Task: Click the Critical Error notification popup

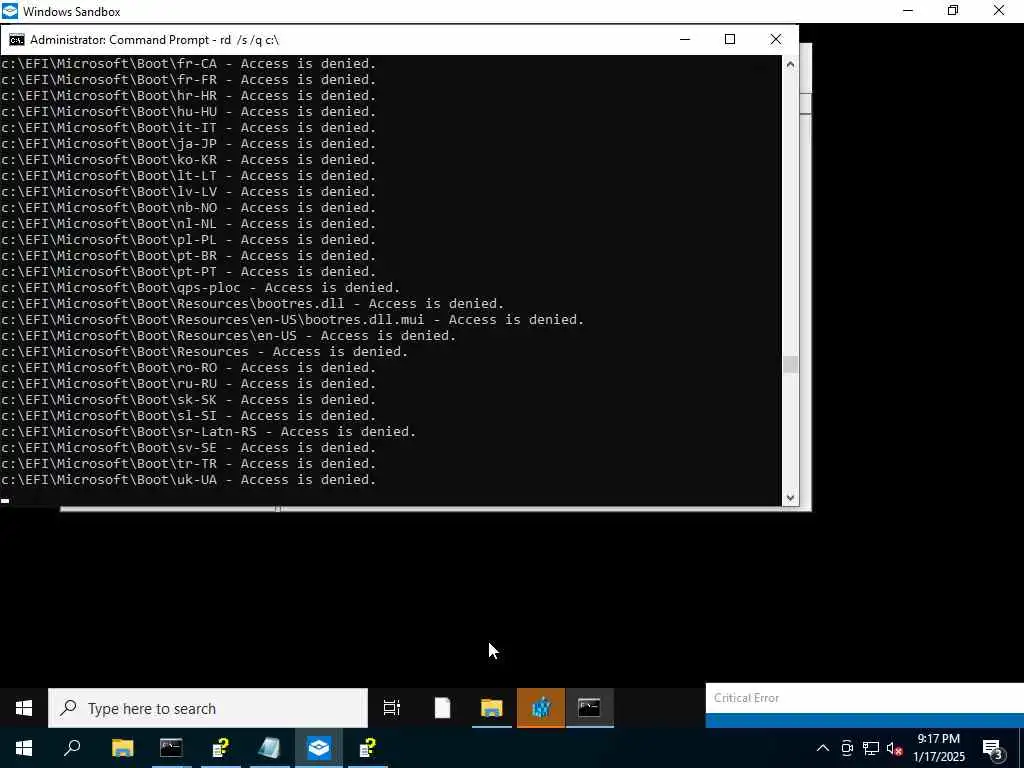Action: click(x=865, y=705)
